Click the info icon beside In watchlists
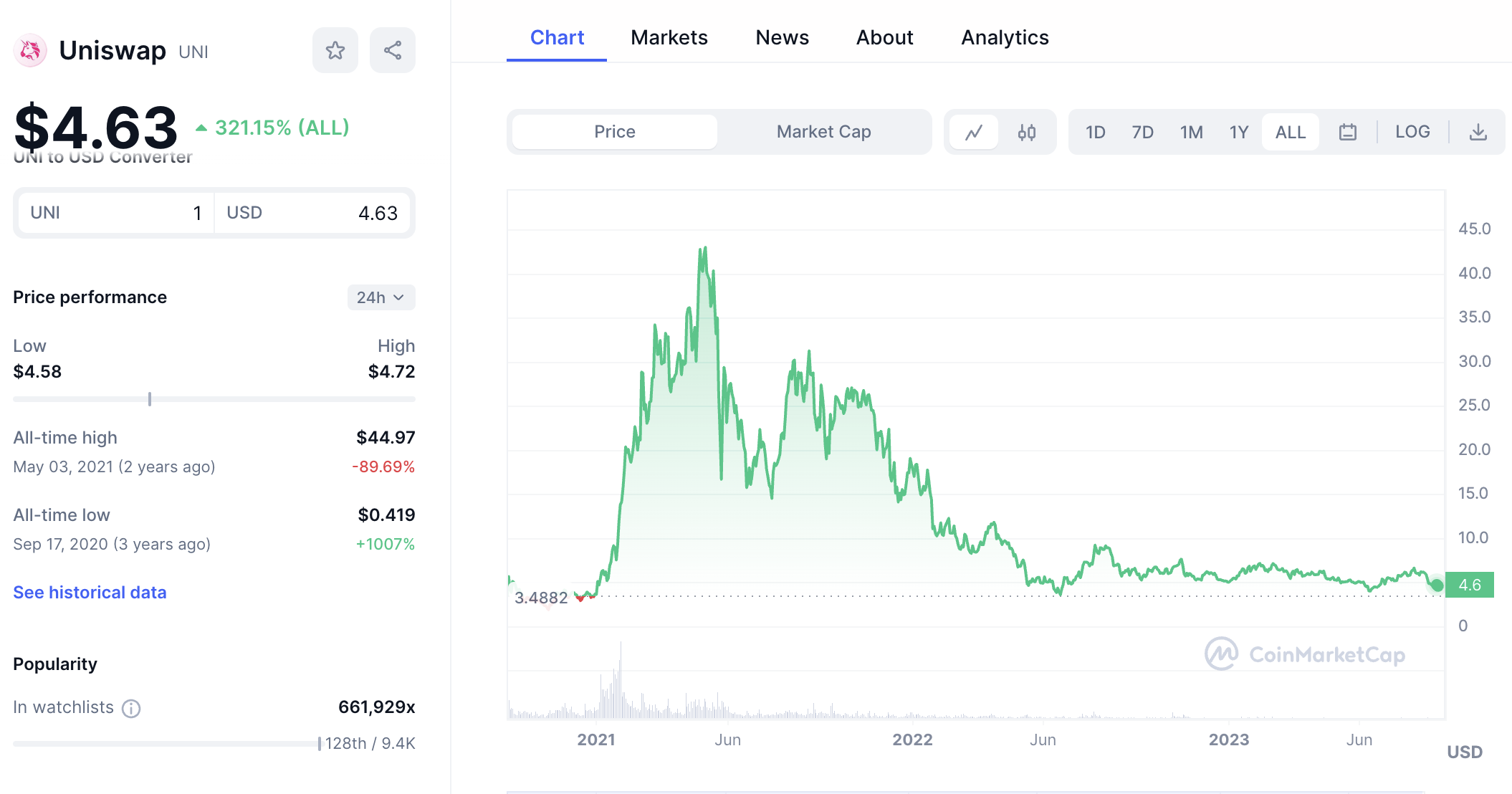 [131, 708]
